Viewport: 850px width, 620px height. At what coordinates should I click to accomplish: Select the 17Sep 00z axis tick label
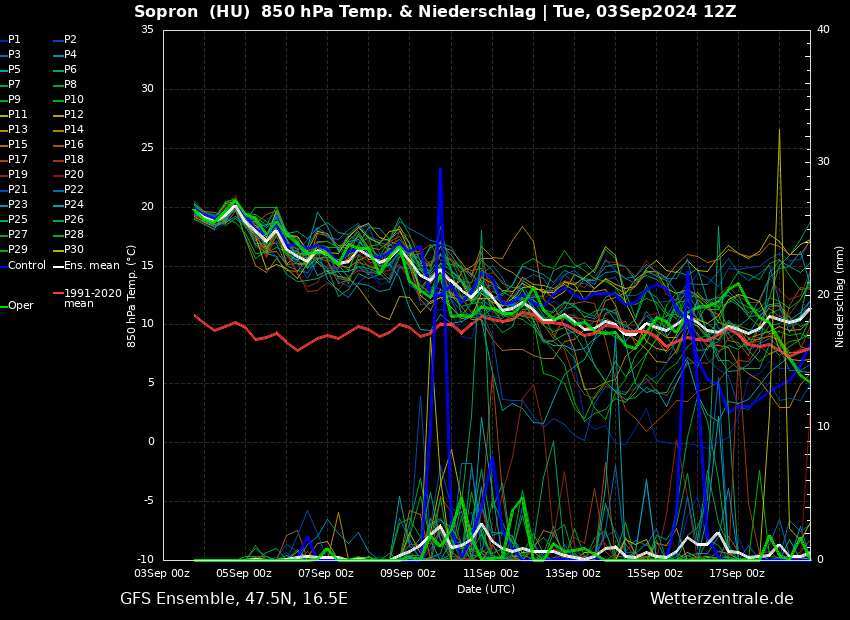pos(737,574)
